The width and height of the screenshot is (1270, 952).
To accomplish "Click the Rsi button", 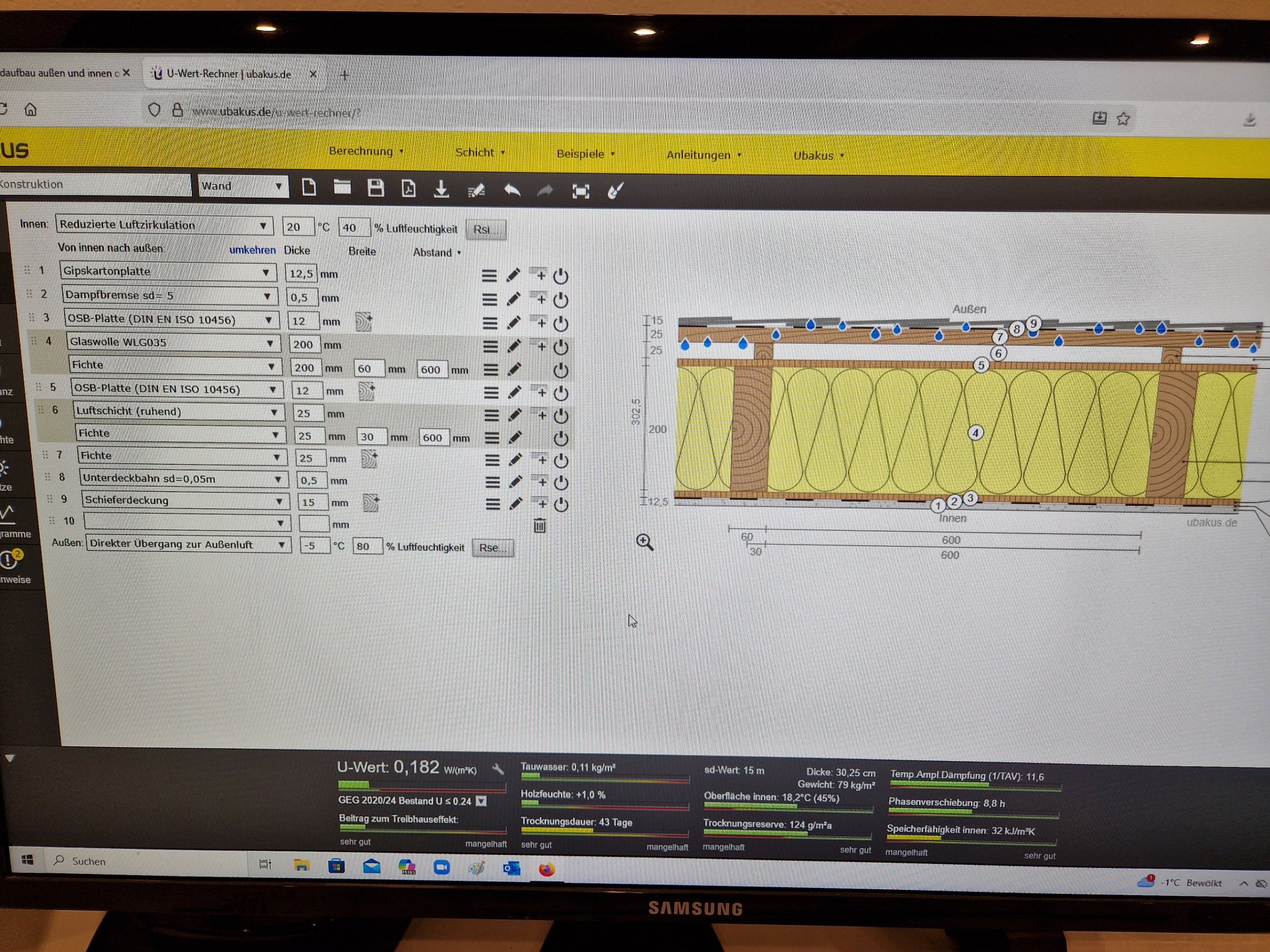I will pos(485,229).
